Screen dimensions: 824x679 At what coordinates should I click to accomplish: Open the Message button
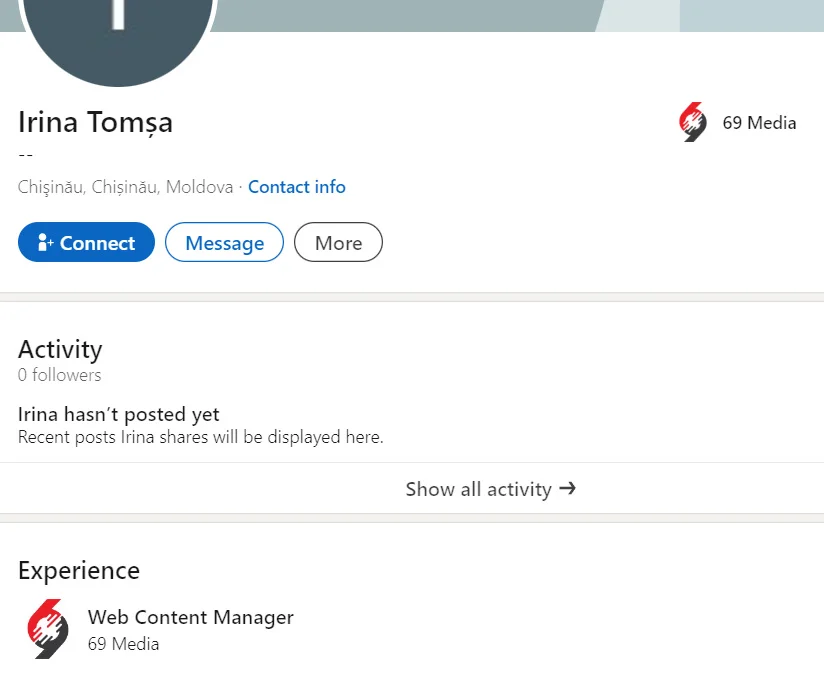point(224,242)
